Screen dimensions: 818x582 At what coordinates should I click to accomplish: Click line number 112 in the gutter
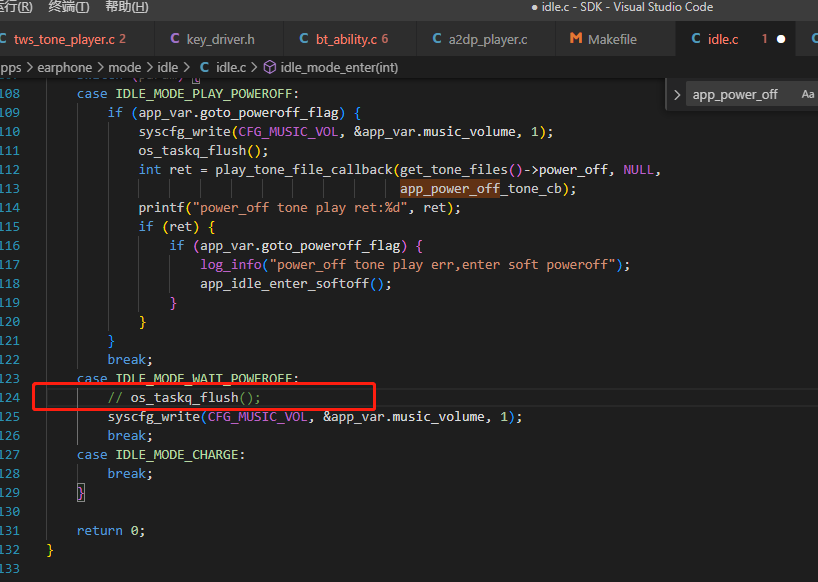[x=9, y=169]
